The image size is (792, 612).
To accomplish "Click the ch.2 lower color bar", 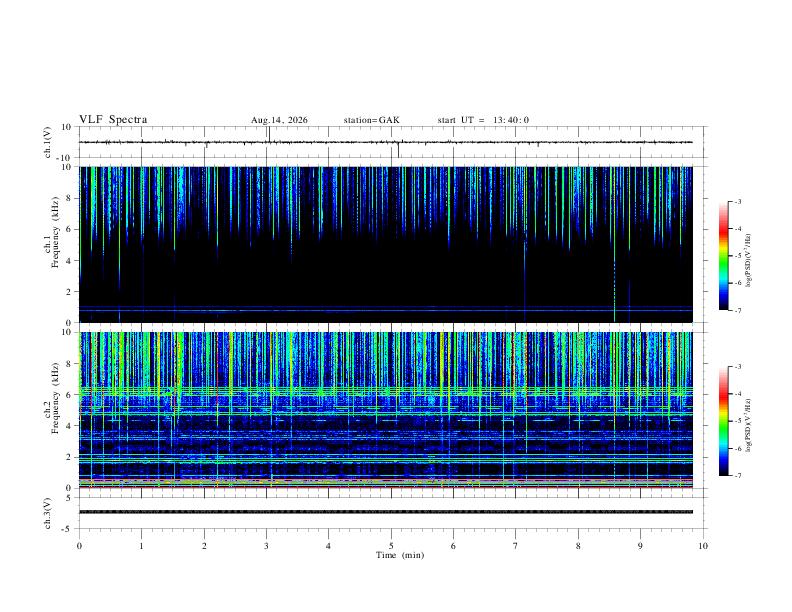I will (x=723, y=421).
